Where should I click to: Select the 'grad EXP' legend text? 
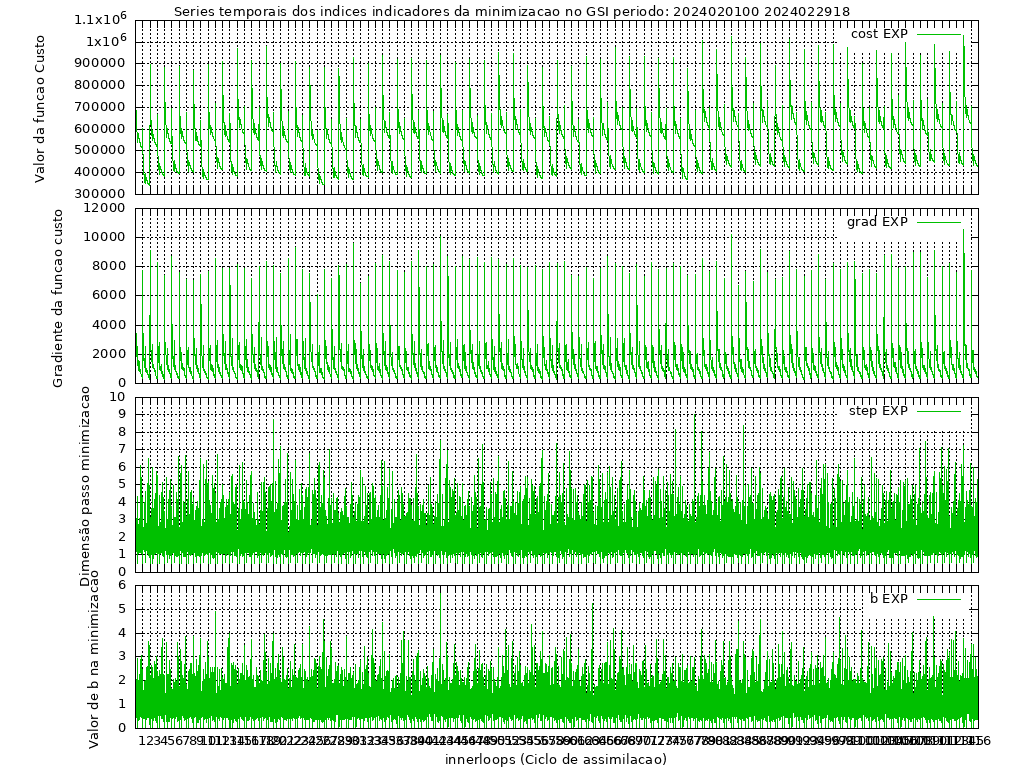[x=877, y=222]
